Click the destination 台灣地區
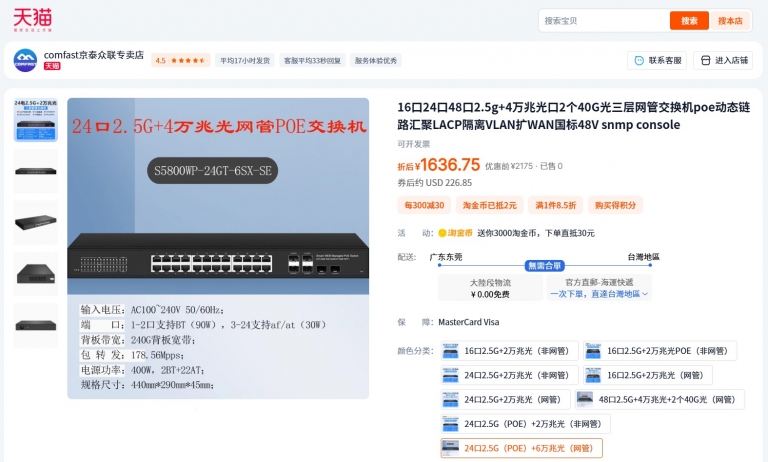The height and width of the screenshot is (462, 768). pos(644,257)
